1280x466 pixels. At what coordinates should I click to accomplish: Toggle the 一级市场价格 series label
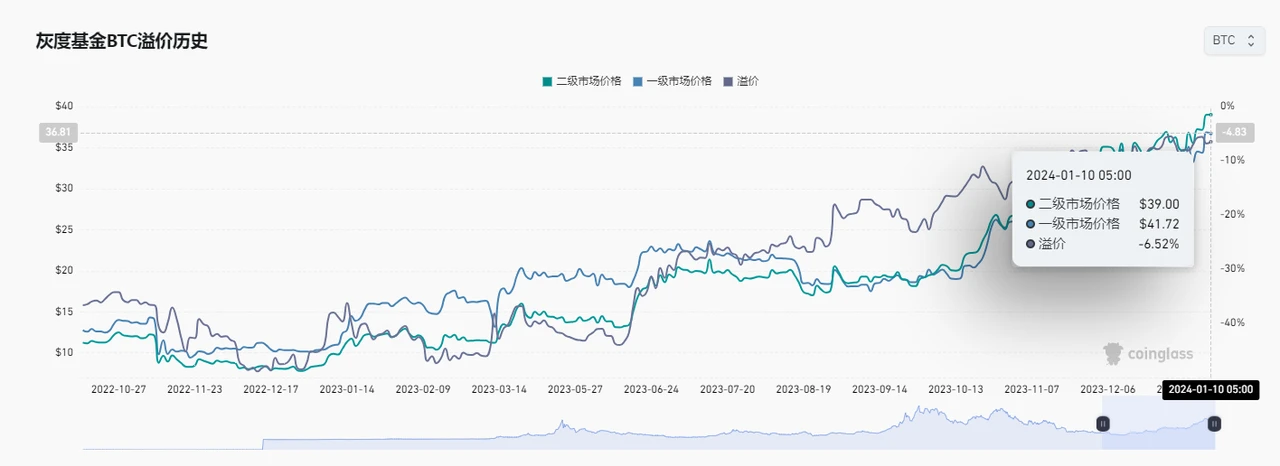(679, 81)
